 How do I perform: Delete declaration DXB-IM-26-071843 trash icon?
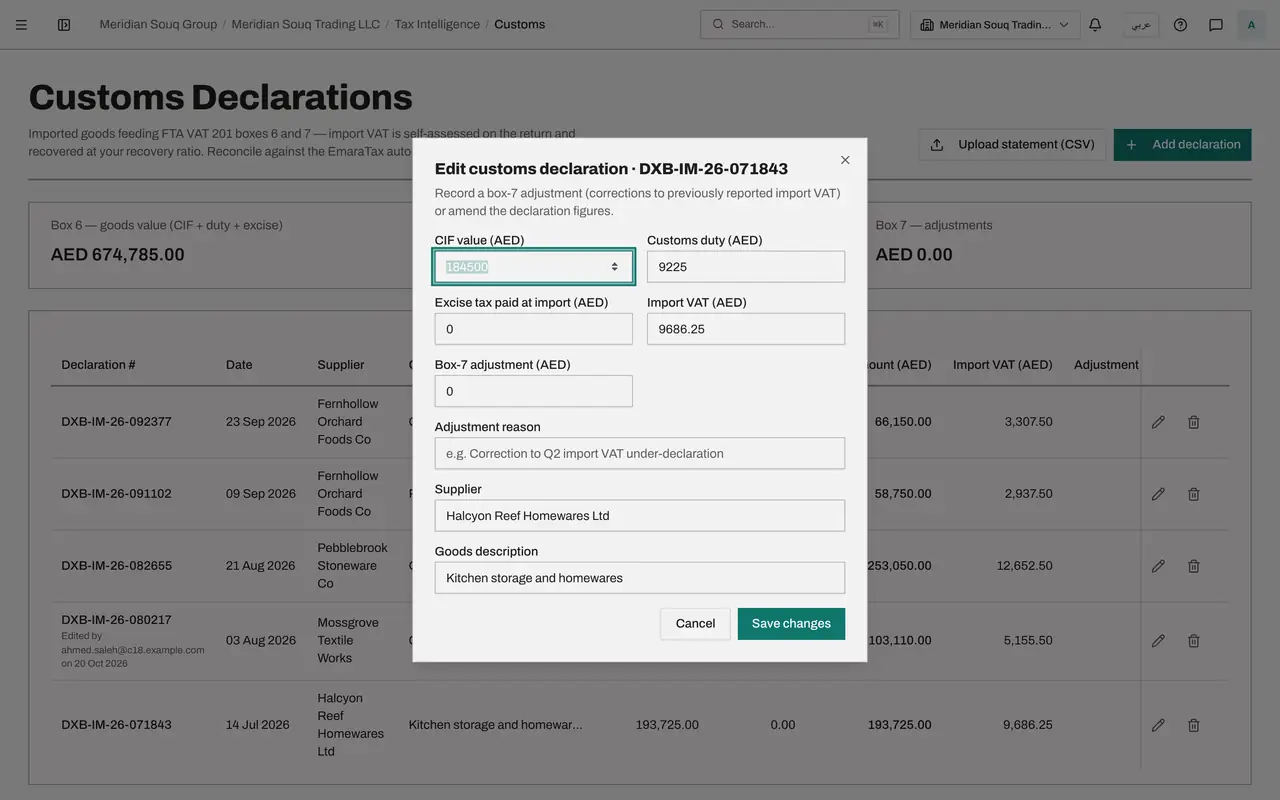pos(1194,725)
